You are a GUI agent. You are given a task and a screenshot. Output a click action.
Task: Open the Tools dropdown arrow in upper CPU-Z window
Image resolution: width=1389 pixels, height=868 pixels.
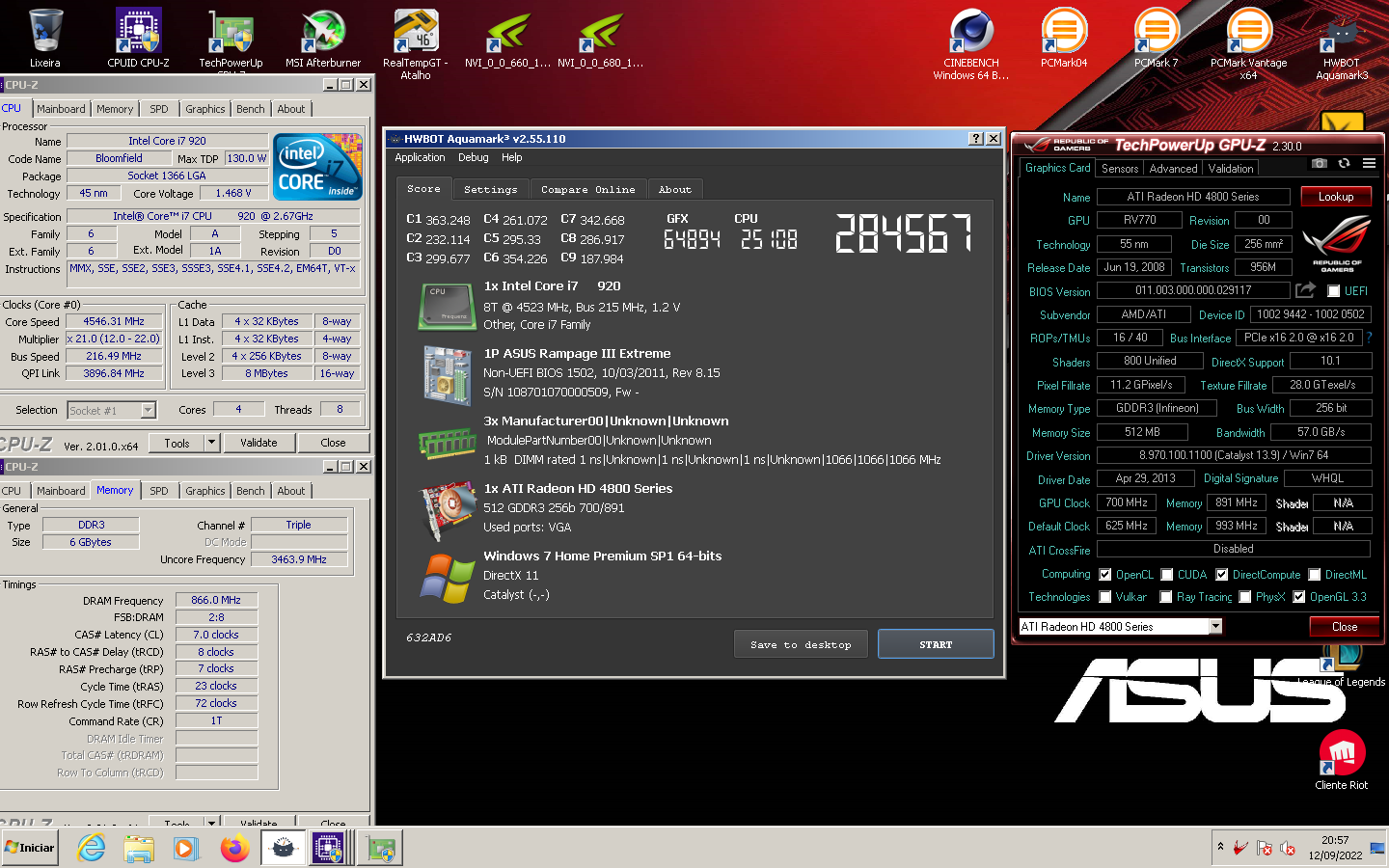[x=211, y=443]
